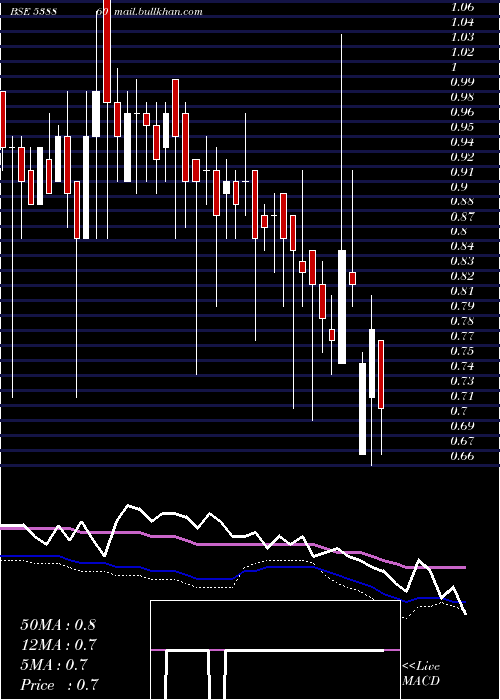Click the 1.03 price axis label

tap(462, 37)
